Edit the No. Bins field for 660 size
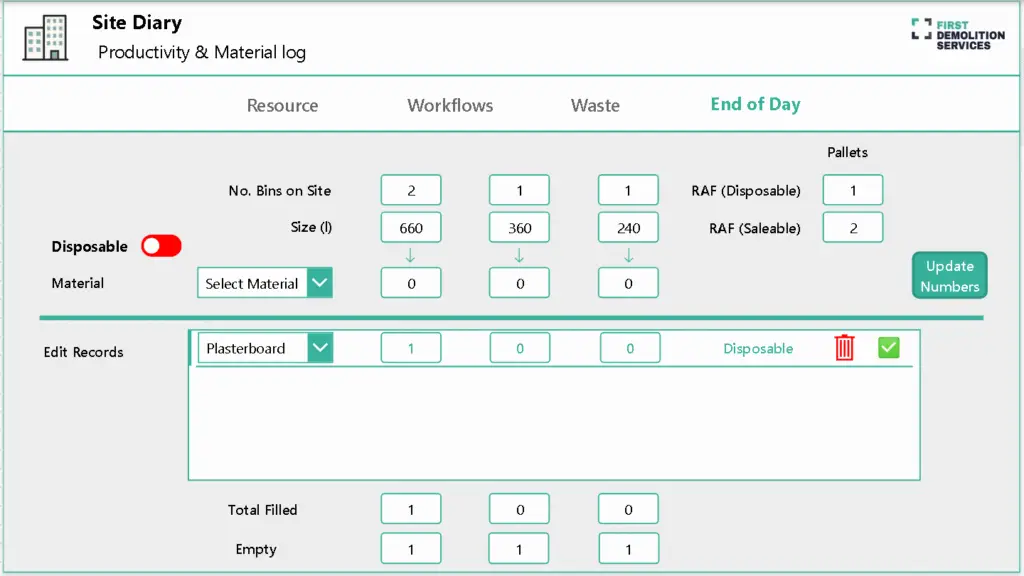The image size is (1024, 576). (410, 190)
